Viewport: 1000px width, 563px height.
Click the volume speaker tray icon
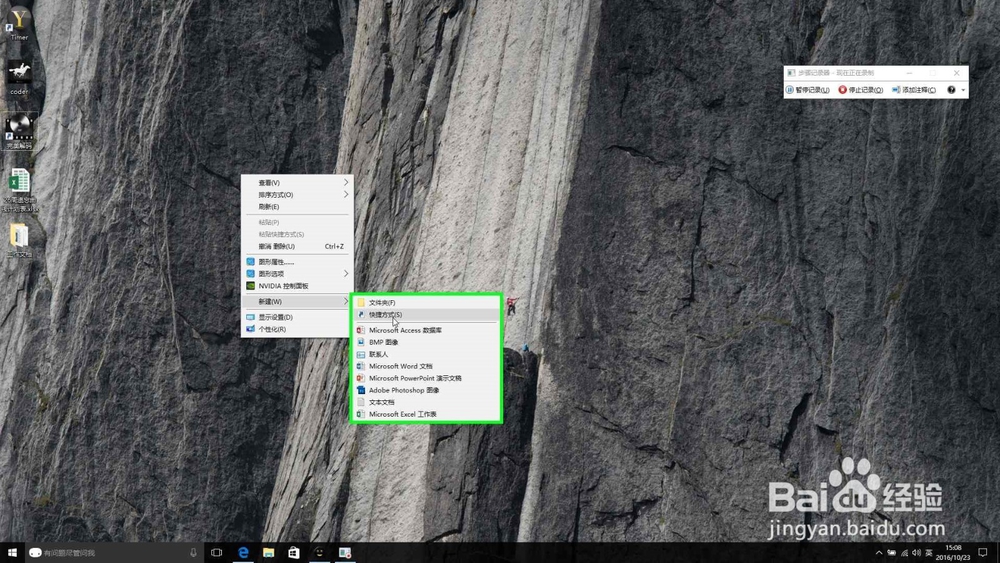coord(916,553)
